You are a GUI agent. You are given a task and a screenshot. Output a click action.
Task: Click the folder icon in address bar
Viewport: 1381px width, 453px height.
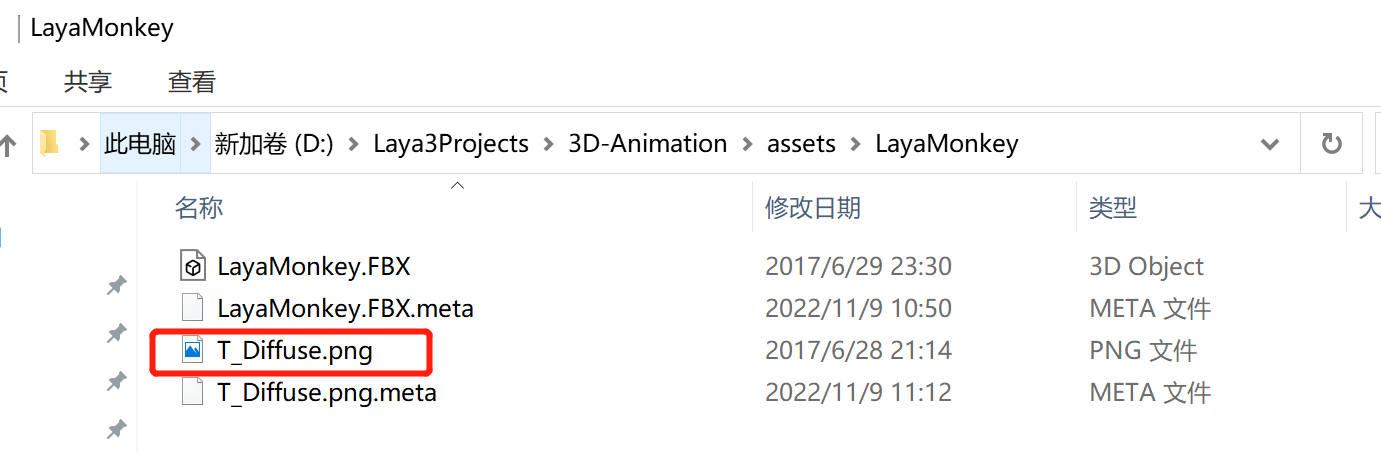(49, 144)
